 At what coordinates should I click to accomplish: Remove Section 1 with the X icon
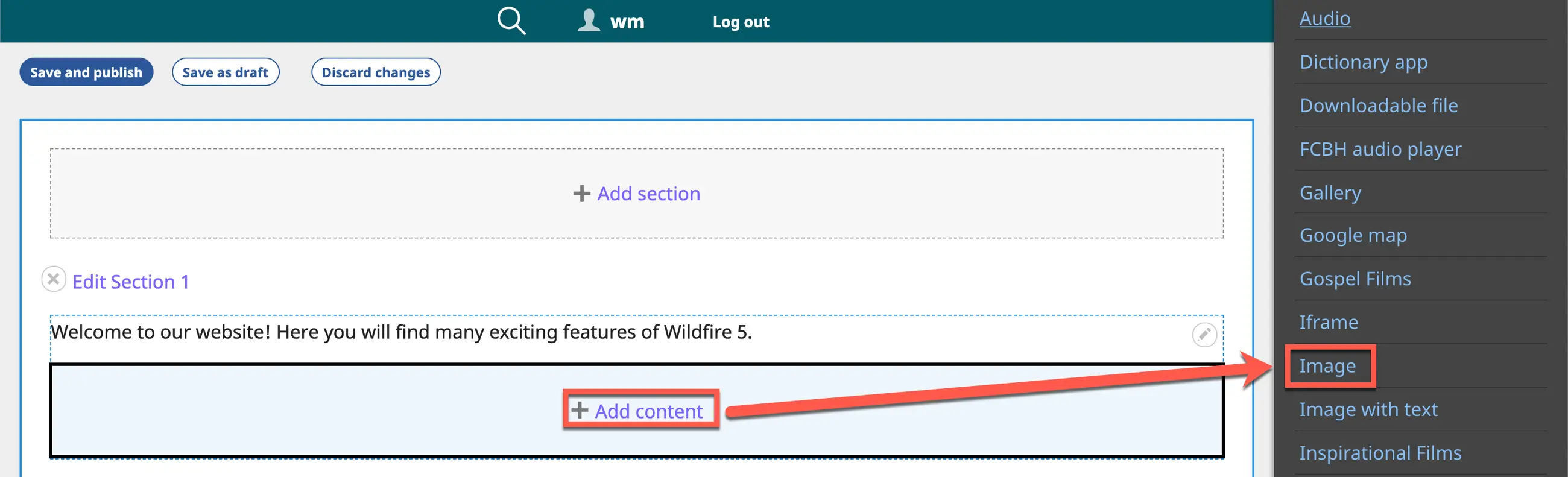coord(54,279)
